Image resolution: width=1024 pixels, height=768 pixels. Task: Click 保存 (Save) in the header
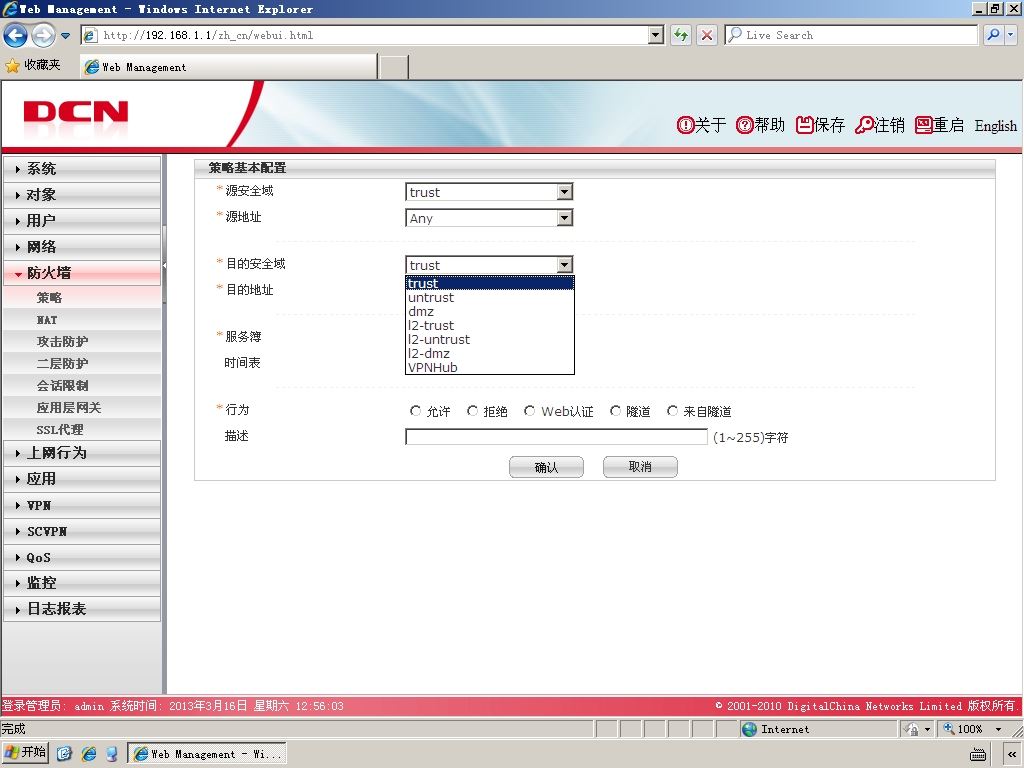820,125
